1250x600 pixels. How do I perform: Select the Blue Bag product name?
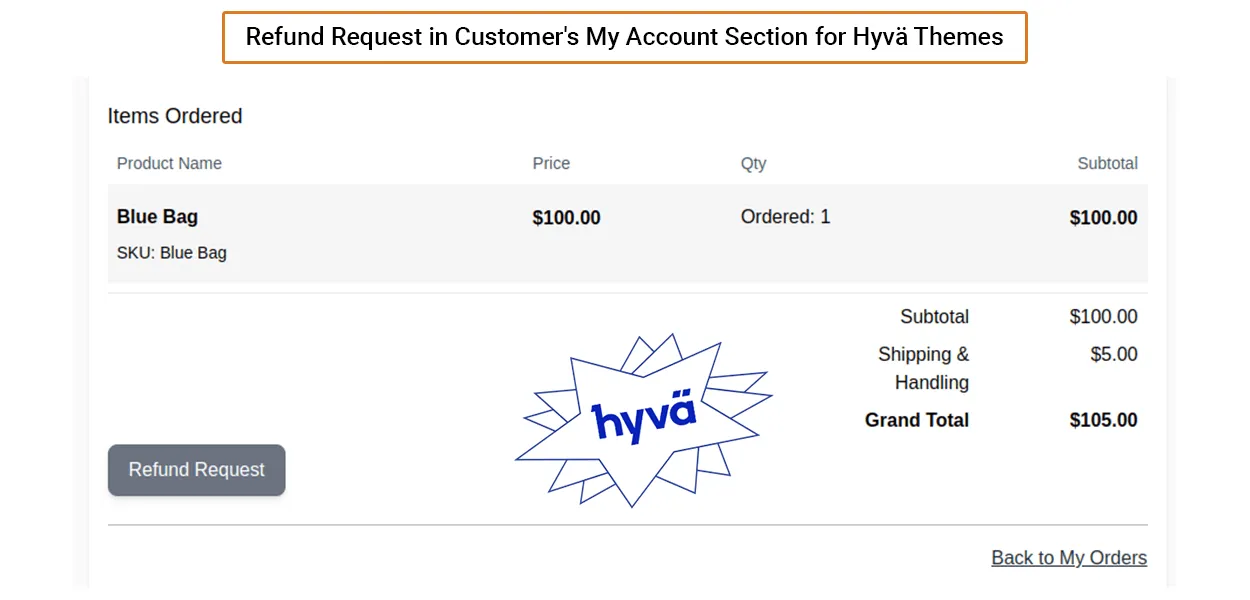(x=157, y=217)
